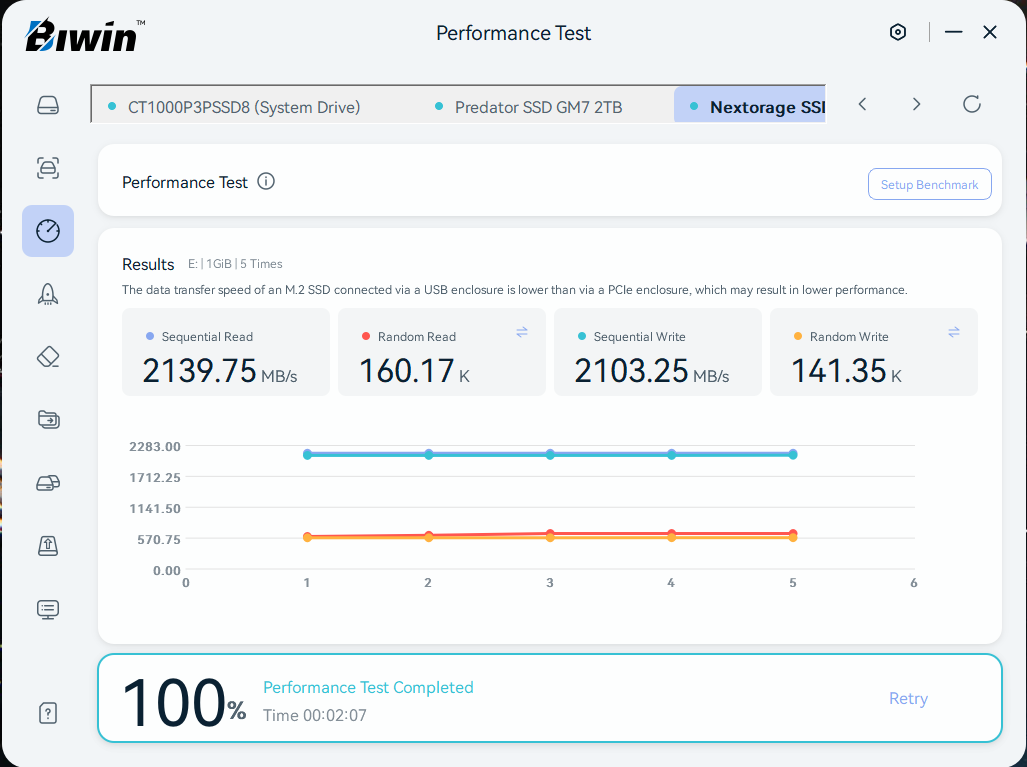Close the Biwin window

(990, 32)
